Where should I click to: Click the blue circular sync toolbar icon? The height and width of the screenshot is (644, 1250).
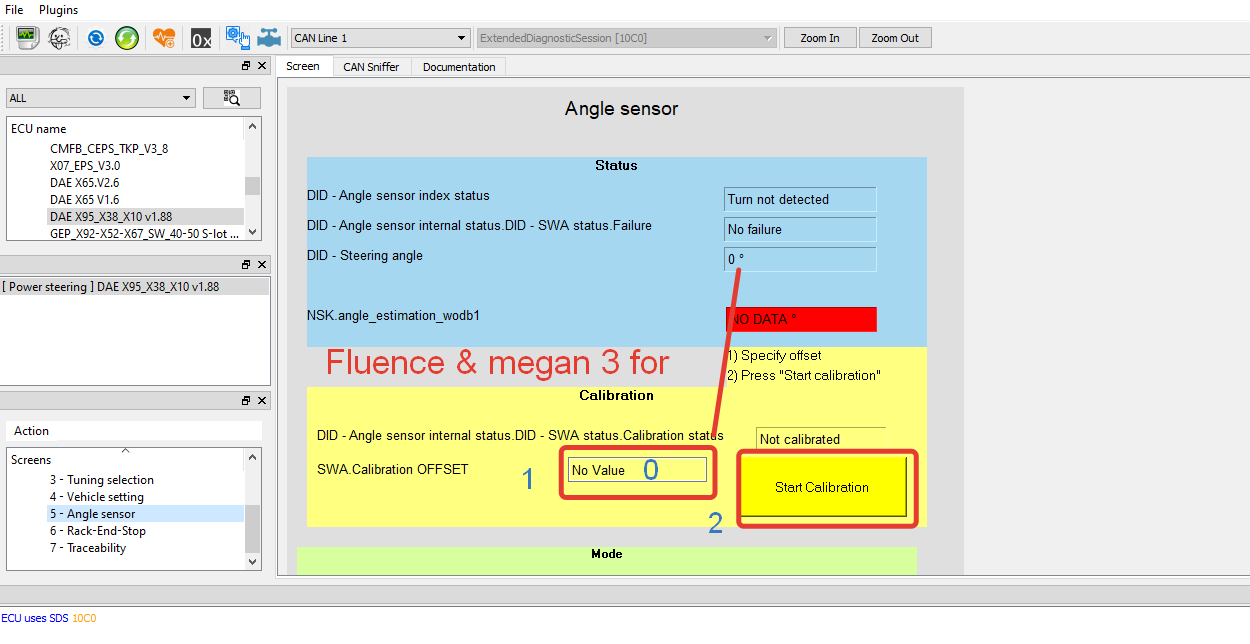95,37
